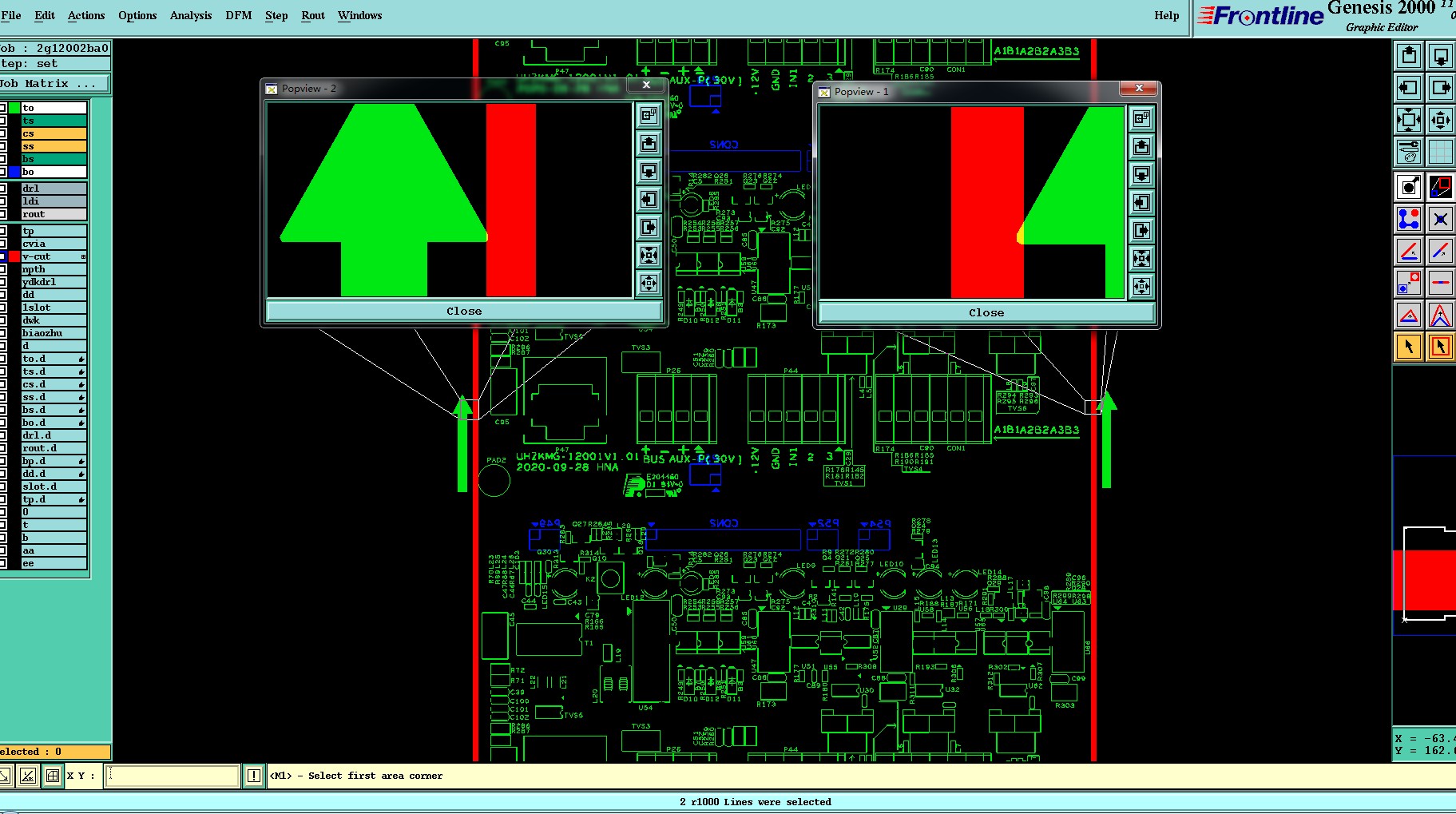Image resolution: width=1456 pixels, height=814 pixels.
Task: Click zoom-in icon at bottom of Popview - 2
Action: click(649, 283)
